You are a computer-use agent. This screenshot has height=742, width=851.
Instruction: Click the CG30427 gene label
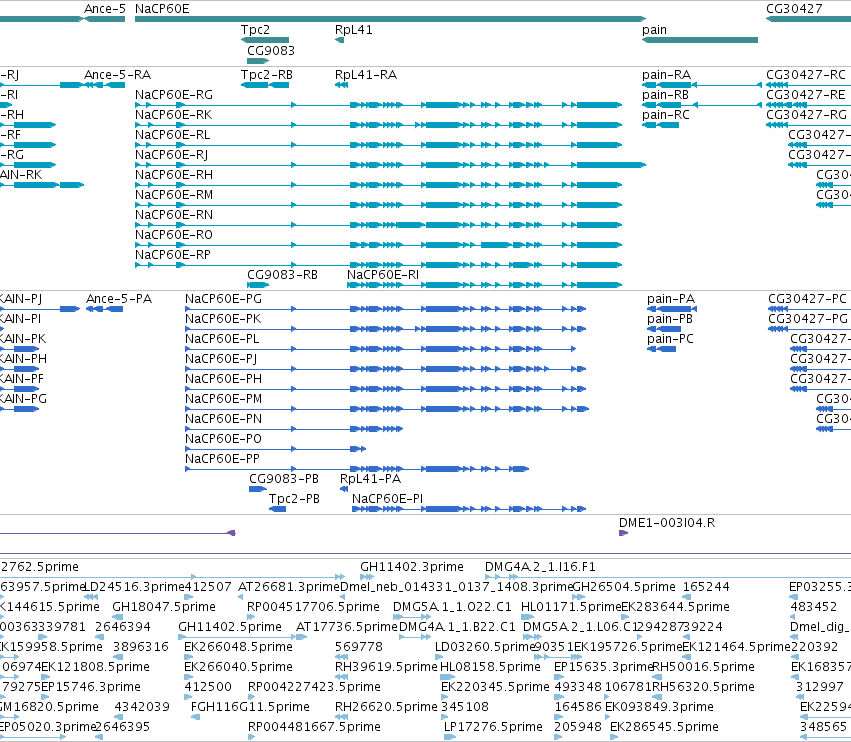794,9
